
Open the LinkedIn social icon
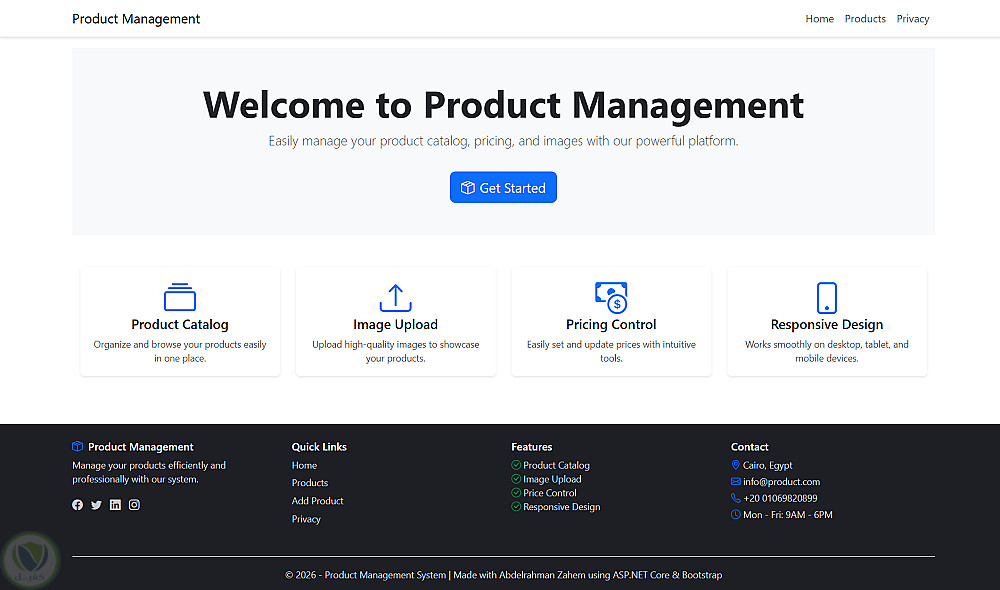tap(115, 505)
